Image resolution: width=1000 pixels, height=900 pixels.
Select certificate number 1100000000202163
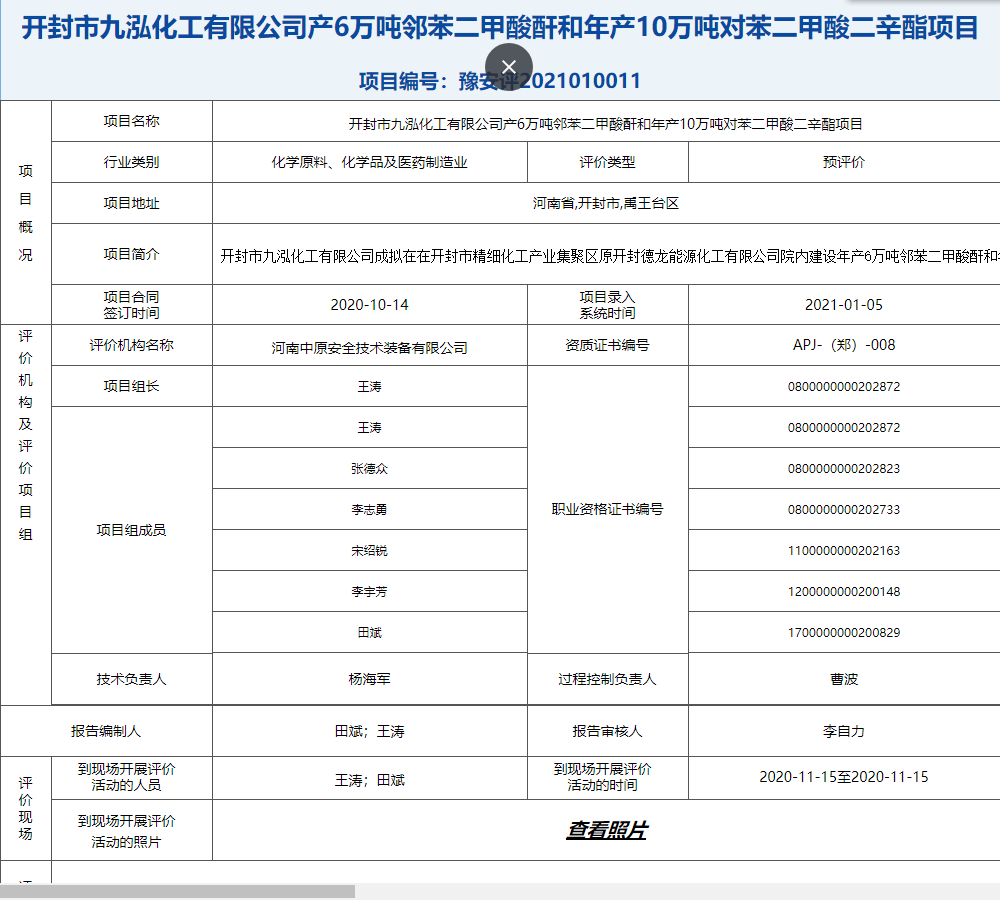(844, 550)
